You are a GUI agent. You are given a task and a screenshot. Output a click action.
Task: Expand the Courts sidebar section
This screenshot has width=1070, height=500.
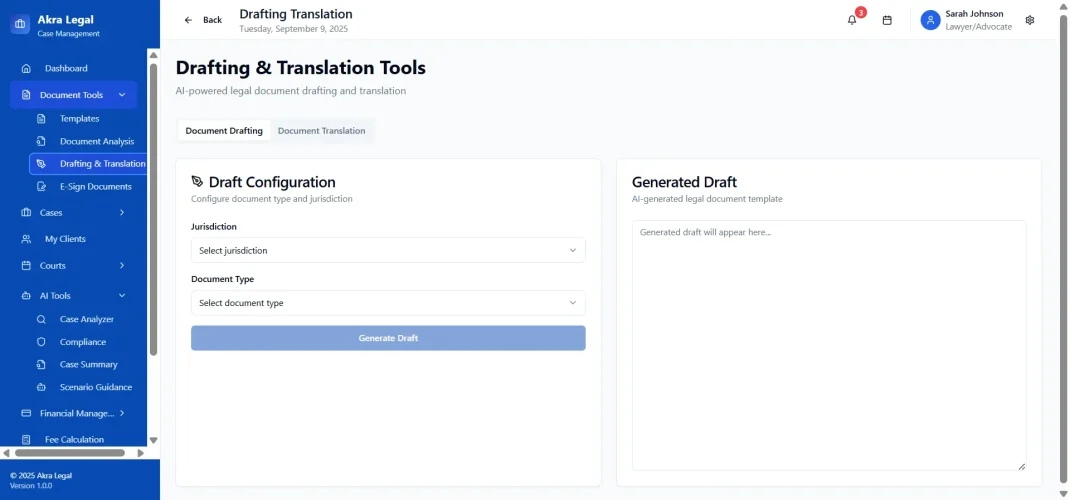122,266
